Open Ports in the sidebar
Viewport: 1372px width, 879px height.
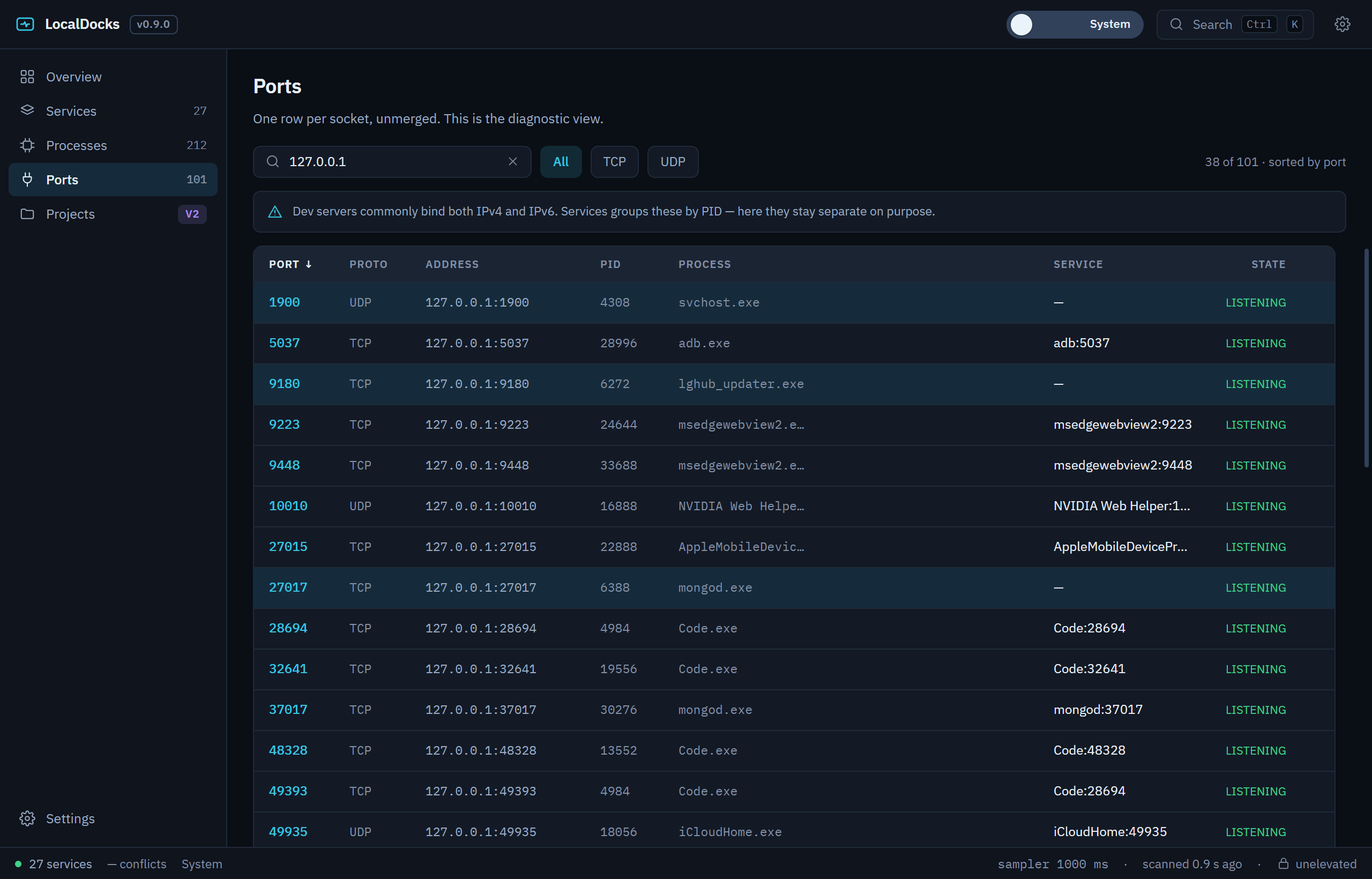pyautogui.click(x=113, y=179)
